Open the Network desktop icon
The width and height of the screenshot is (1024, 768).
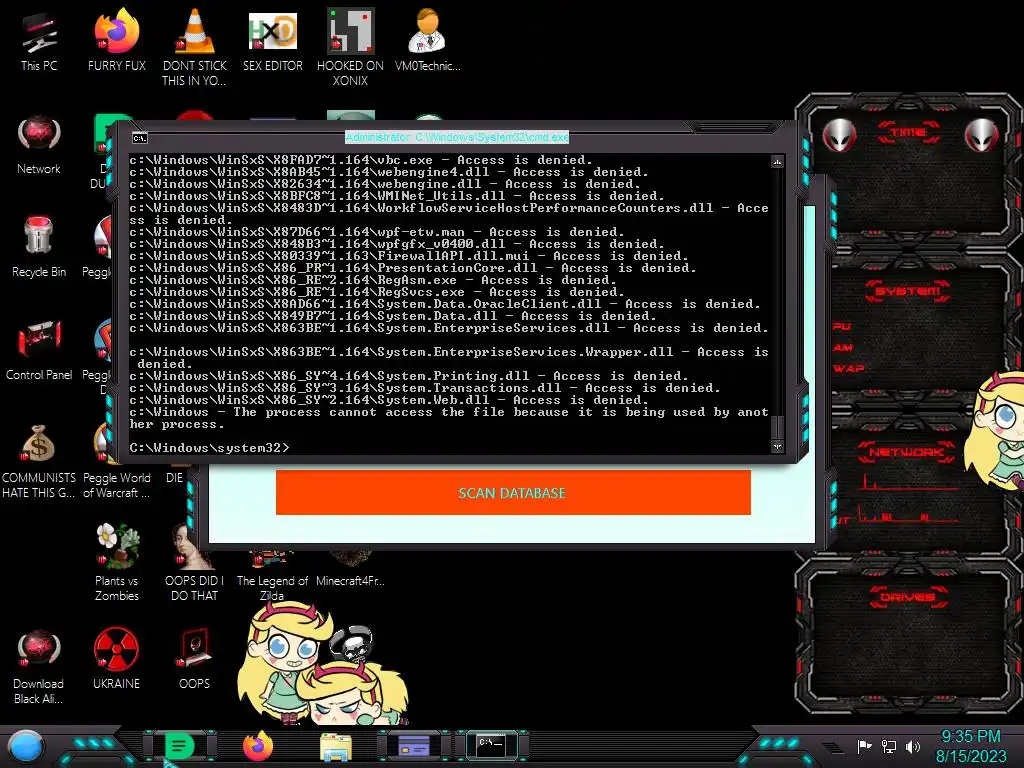(39, 145)
